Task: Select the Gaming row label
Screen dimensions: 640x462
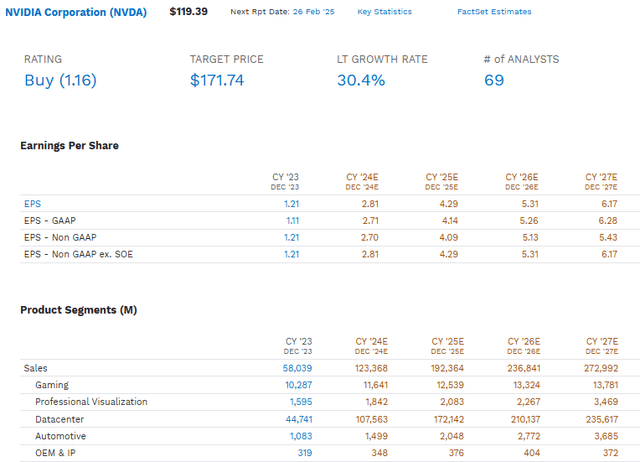Action: point(52,385)
